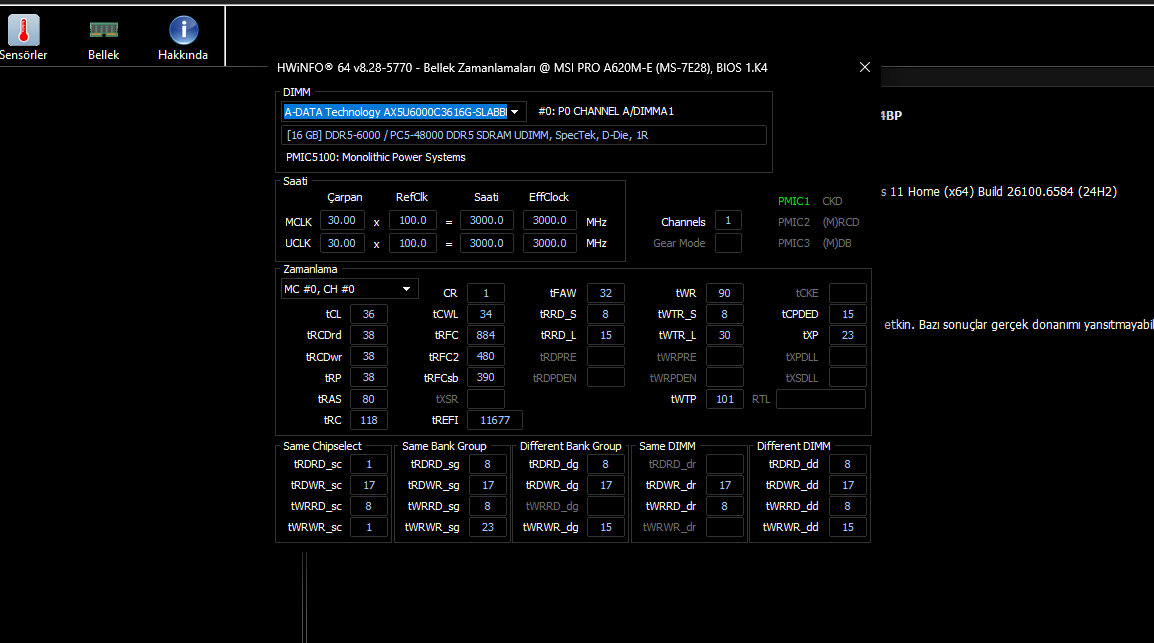Viewport: 1154px width, 643px height.
Task: Click the Windows 11 Home build text behind
Action: (999, 191)
